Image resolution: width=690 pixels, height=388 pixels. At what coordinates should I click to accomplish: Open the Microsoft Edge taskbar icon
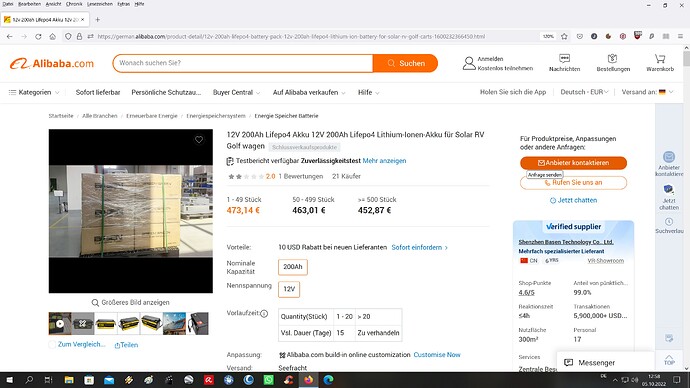[328, 380]
